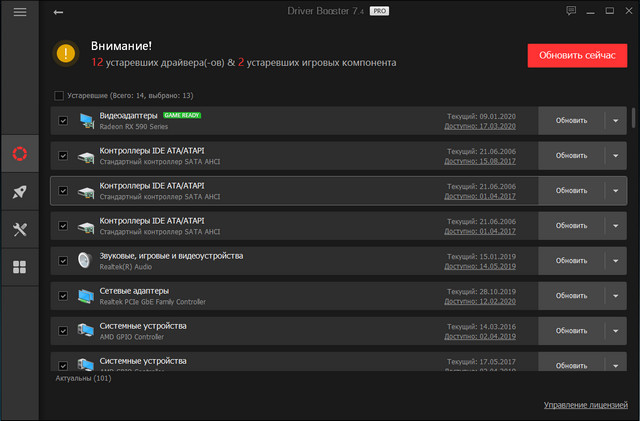
Task: Uncheck SATA AHCI controller available 15.08.2017
Action: click(x=63, y=156)
